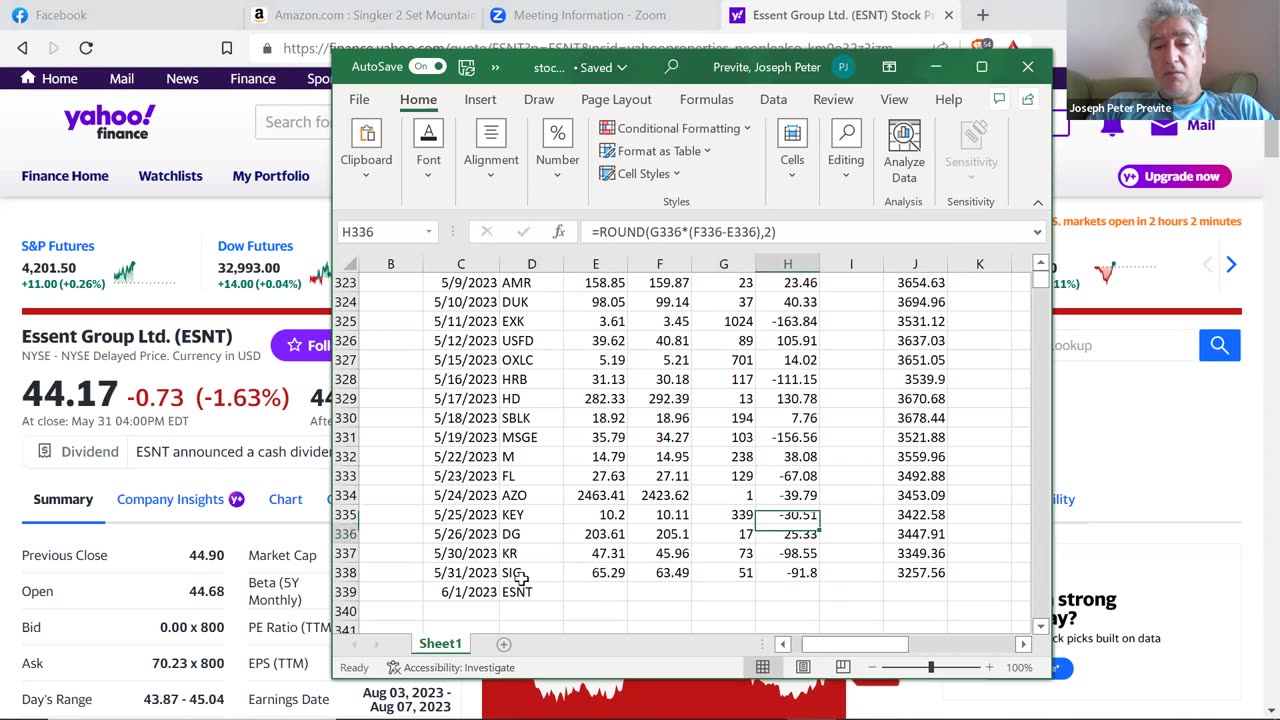Open the View ribbon tab
1280x720 pixels.
click(x=894, y=99)
